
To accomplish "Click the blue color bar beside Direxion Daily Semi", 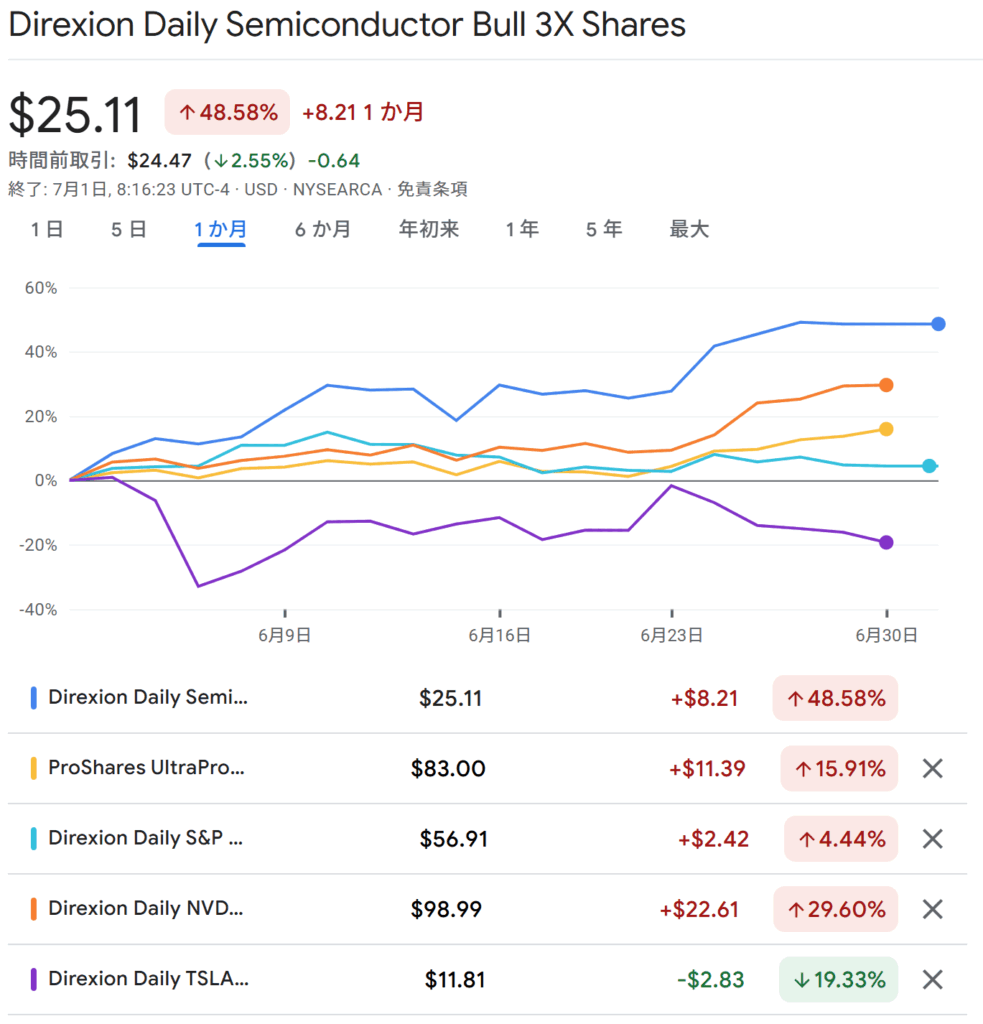I will pyautogui.click(x=33, y=698).
